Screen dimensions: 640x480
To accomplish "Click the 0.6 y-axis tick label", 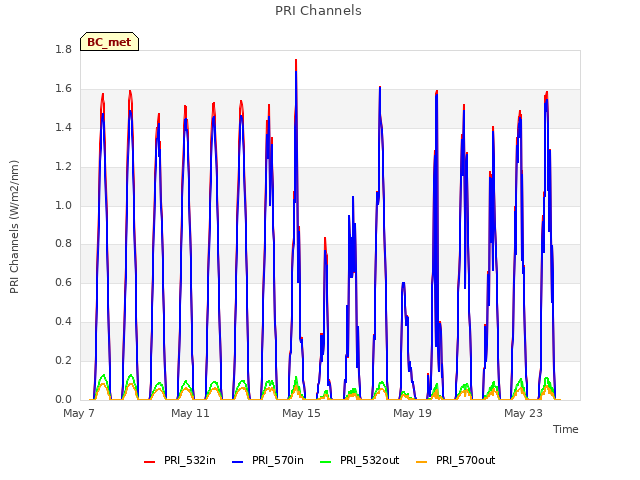I will click(63, 282).
